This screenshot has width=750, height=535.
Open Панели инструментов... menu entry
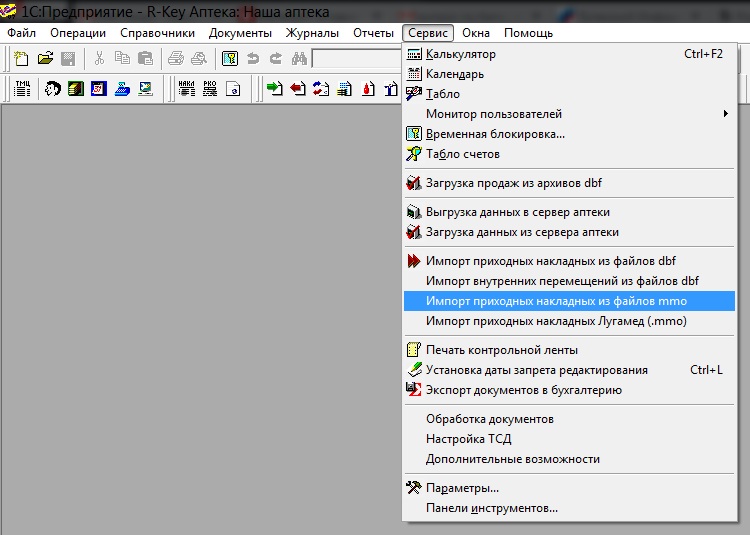[491, 508]
